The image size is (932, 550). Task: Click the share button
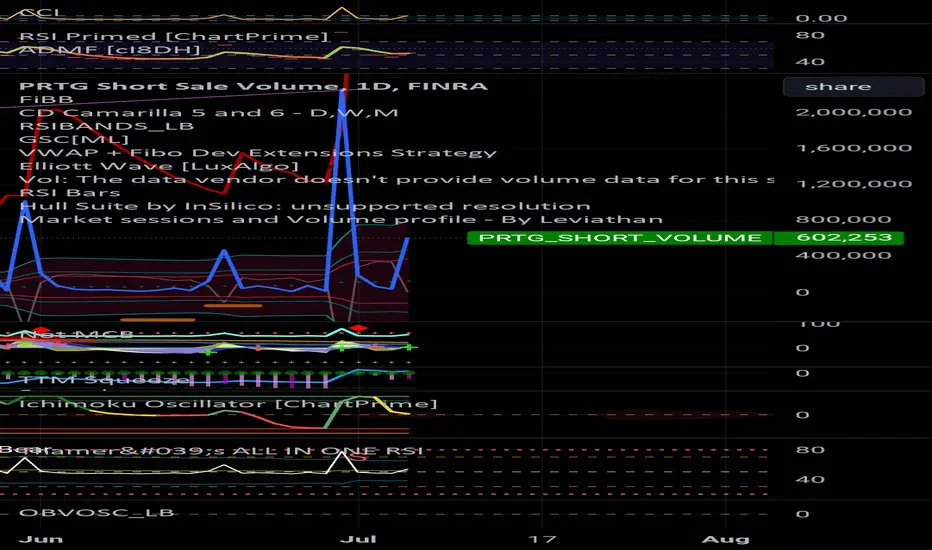click(x=853, y=87)
